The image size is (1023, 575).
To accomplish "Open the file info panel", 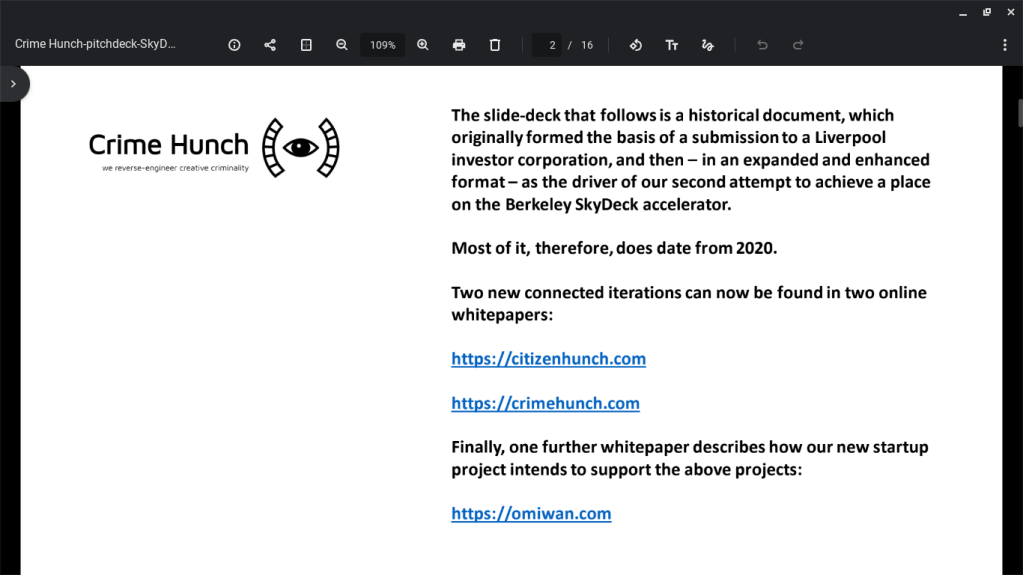I will pyautogui.click(x=234, y=45).
